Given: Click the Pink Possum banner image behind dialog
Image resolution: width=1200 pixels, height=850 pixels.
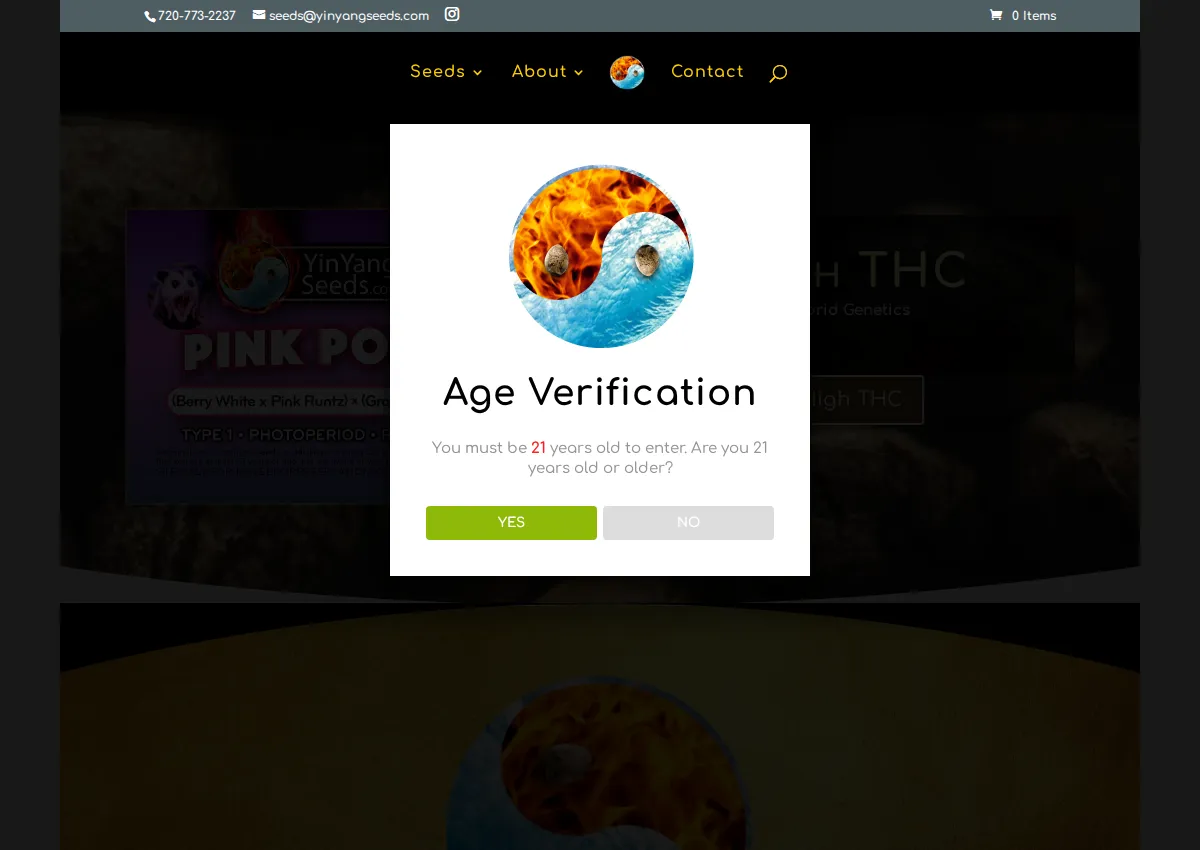Looking at the screenshot, I should [258, 356].
